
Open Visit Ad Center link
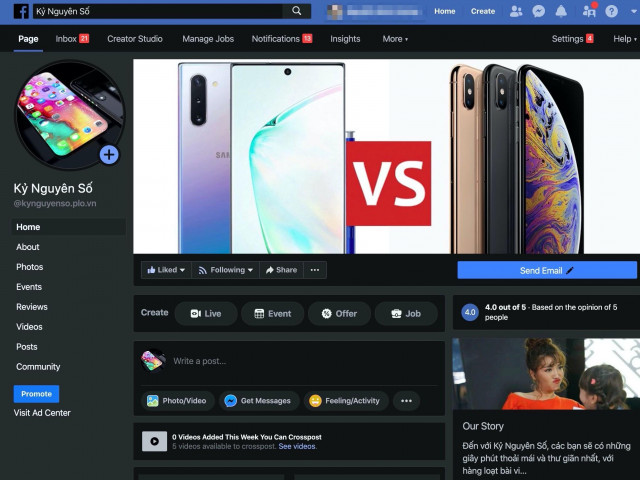tap(42, 413)
